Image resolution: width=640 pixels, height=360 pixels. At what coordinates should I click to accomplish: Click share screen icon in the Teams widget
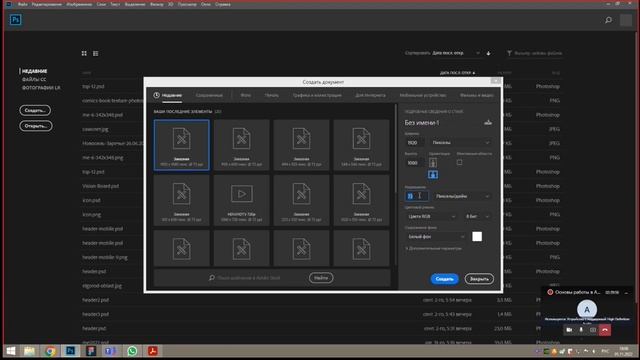pos(593,330)
